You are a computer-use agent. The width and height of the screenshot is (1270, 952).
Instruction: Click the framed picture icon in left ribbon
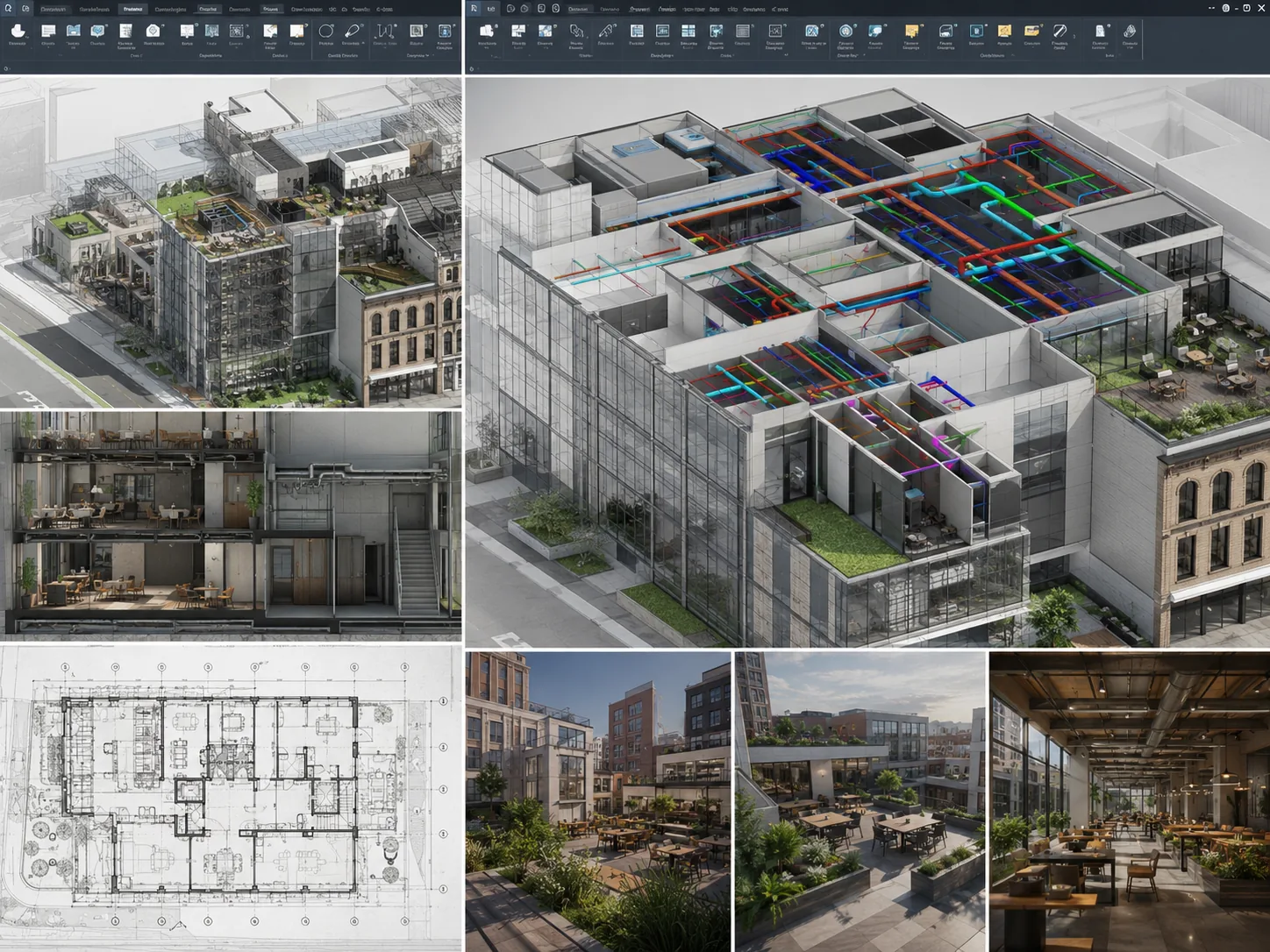417,31
